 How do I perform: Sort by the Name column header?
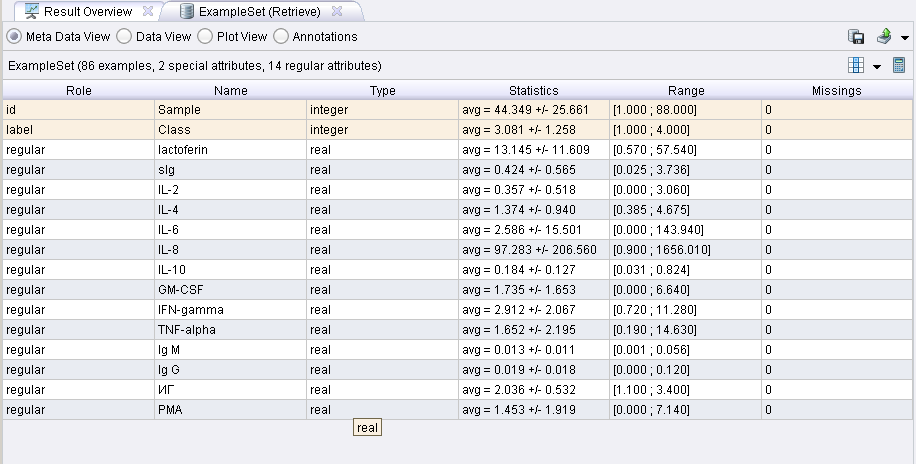[x=231, y=91]
